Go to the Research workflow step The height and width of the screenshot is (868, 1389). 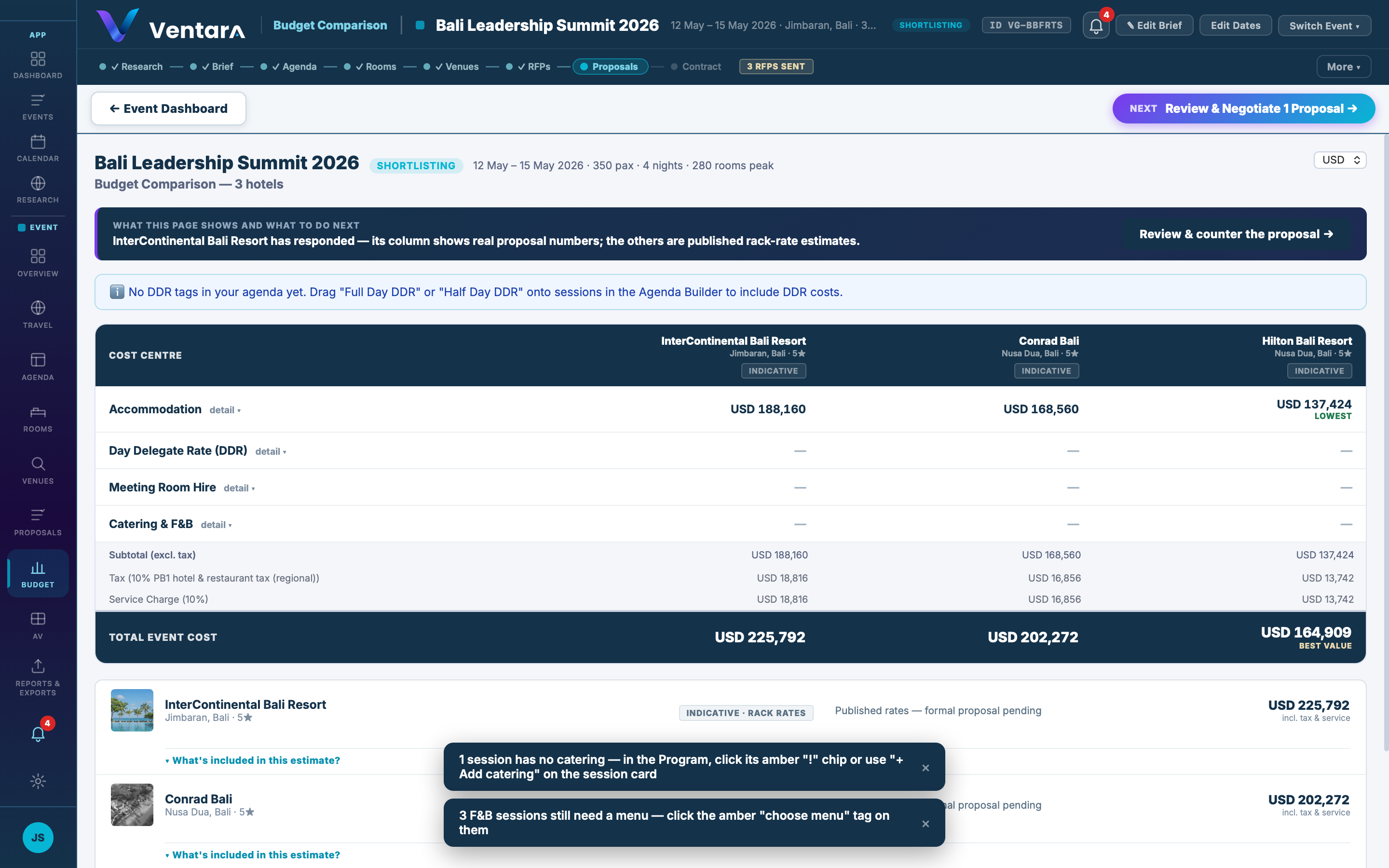point(131,67)
